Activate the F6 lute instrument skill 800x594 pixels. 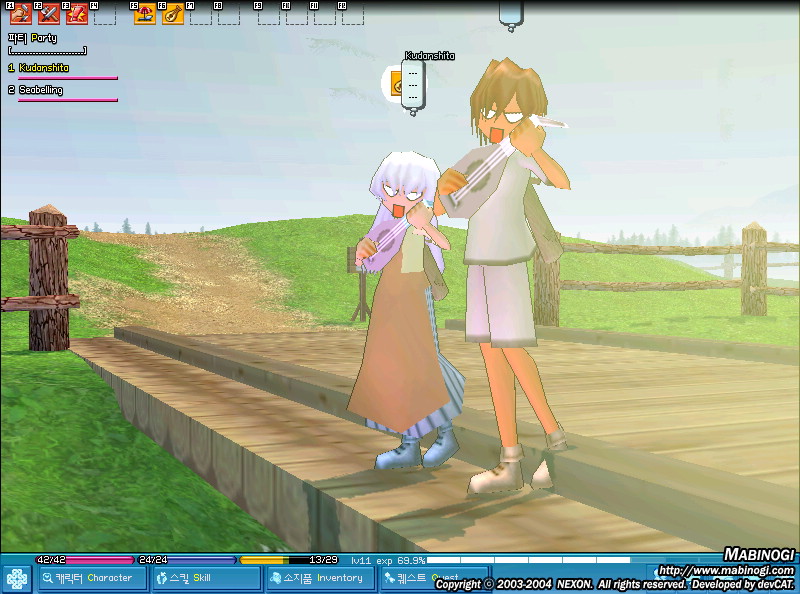pyautogui.click(x=173, y=14)
